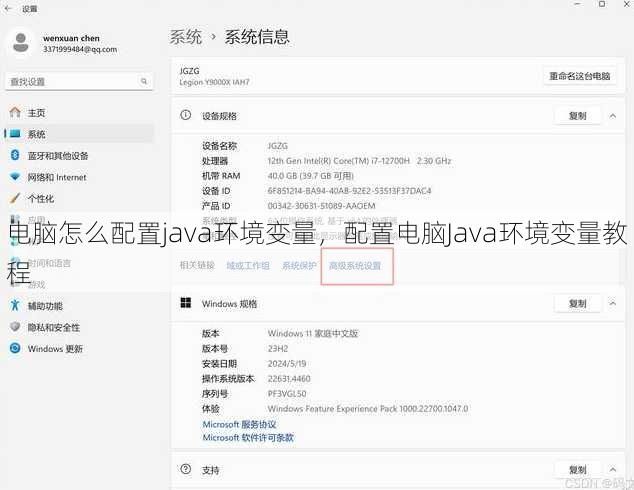Image resolution: width=634 pixels, height=490 pixels.
Task: Focus the 查找设置 search field
Action: click(79, 81)
